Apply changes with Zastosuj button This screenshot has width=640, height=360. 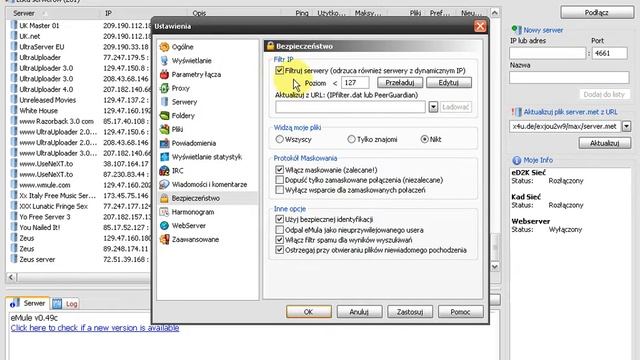(410, 312)
